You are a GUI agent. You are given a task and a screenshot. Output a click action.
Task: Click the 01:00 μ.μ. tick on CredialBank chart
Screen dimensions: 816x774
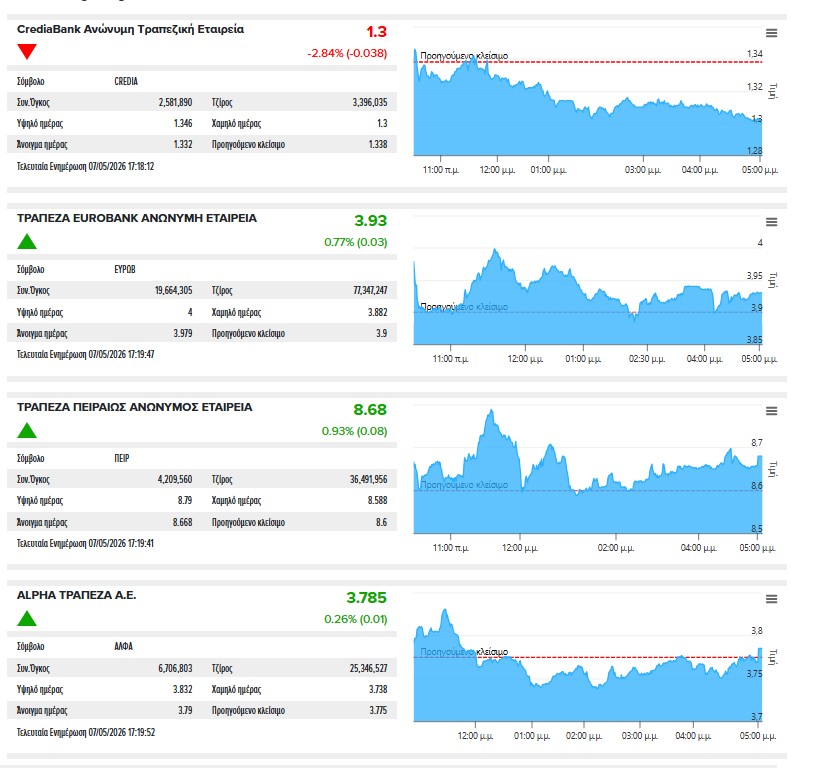click(549, 170)
